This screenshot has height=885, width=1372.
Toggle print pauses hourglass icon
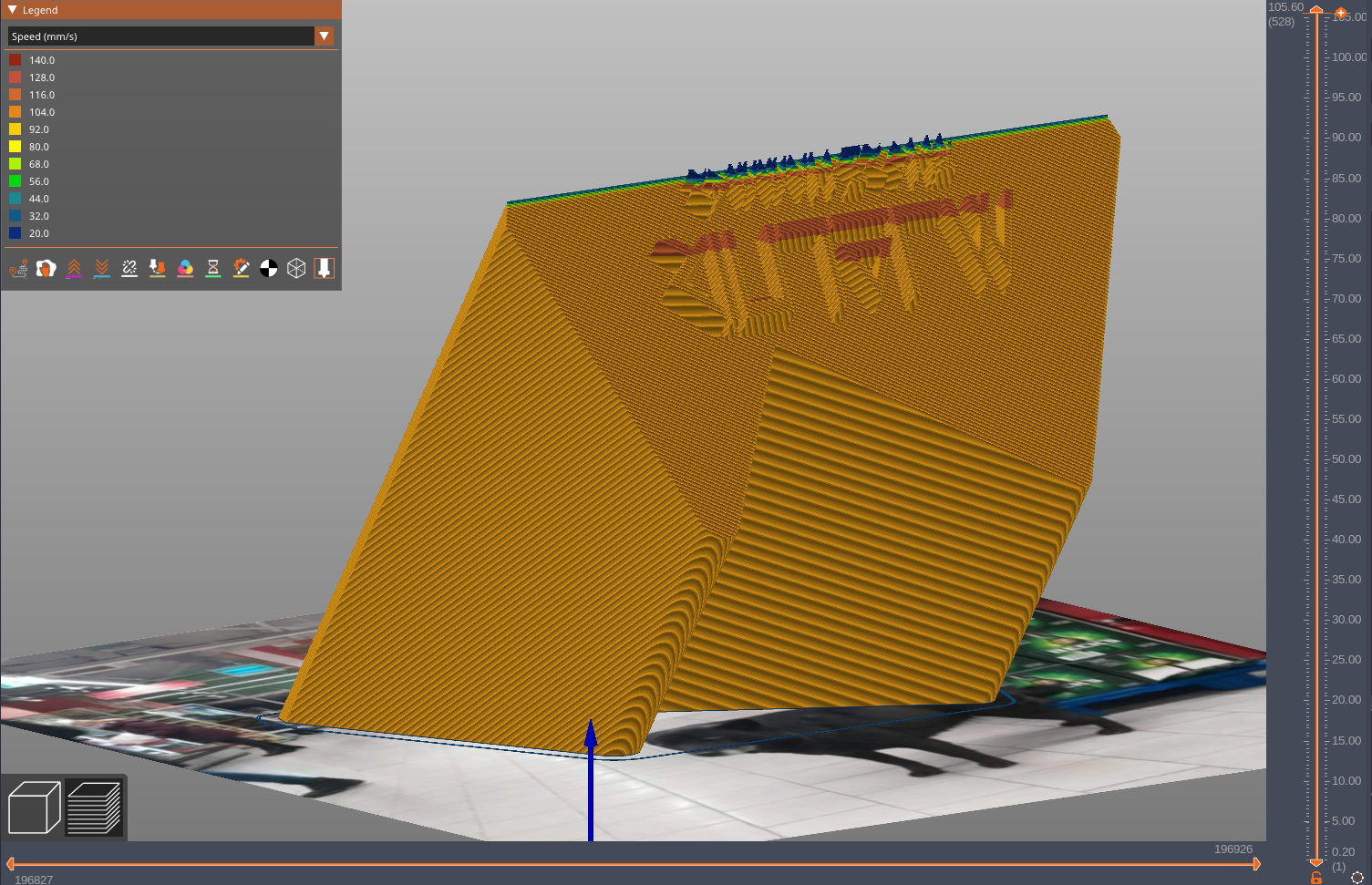tap(213, 268)
